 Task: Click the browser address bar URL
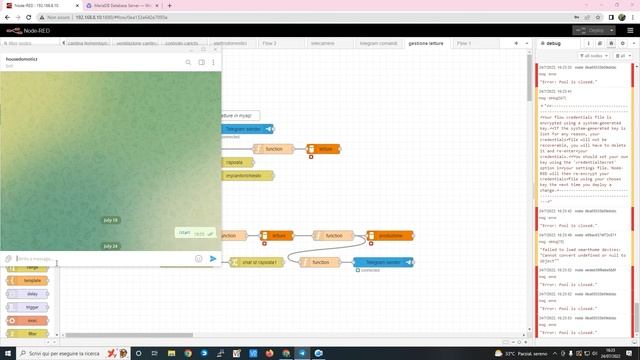(122, 17)
